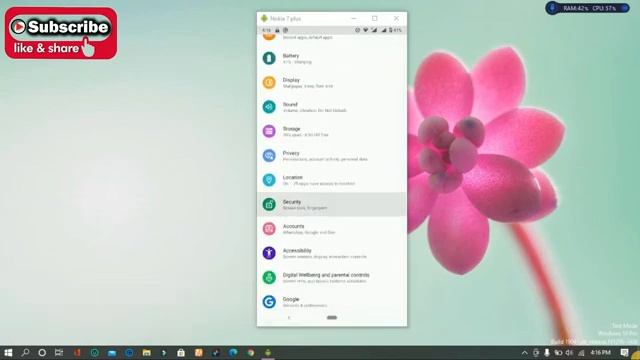Screen dimensions: 640x360
Task: Tap the Security lock icon
Action: 269,204
